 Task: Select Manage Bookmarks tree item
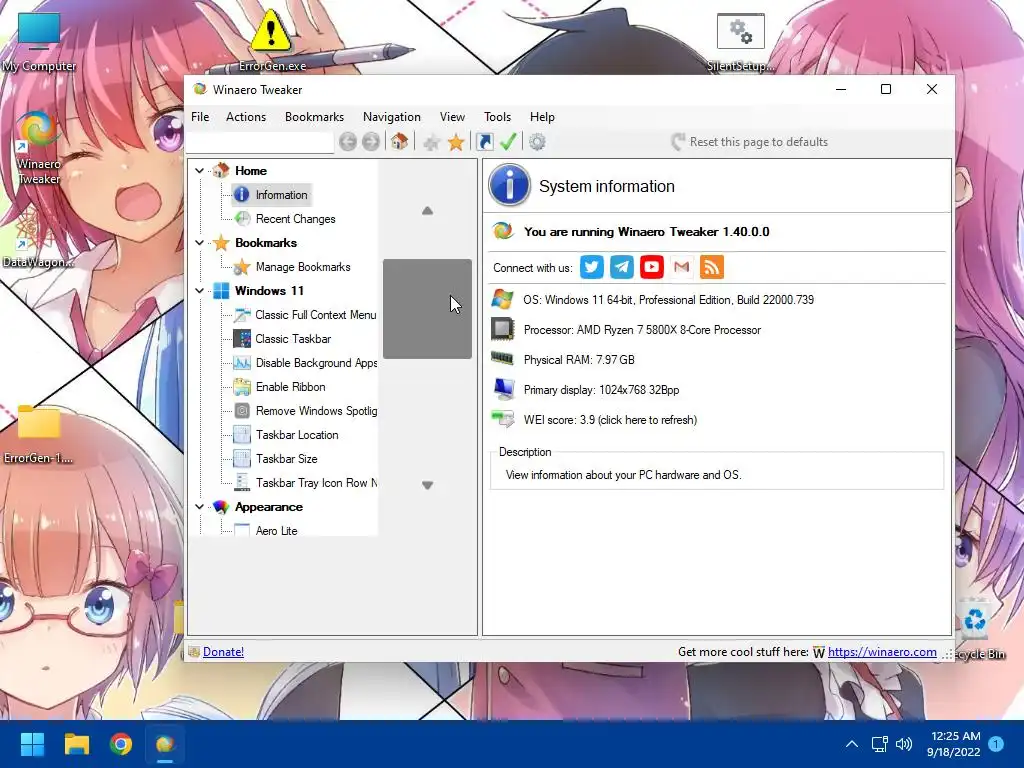pos(303,266)
